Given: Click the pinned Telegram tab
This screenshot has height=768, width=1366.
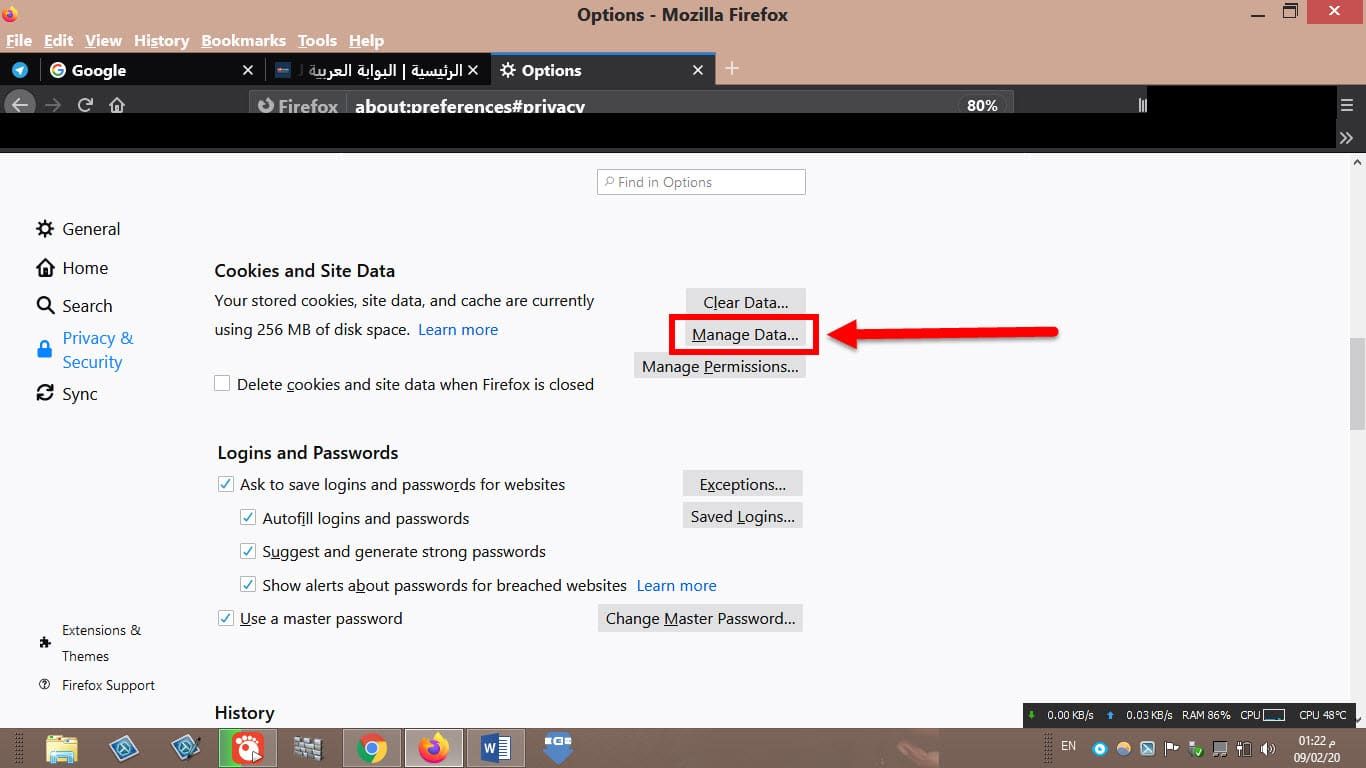Looking at the screenshot, I should [x=19, y=70].
